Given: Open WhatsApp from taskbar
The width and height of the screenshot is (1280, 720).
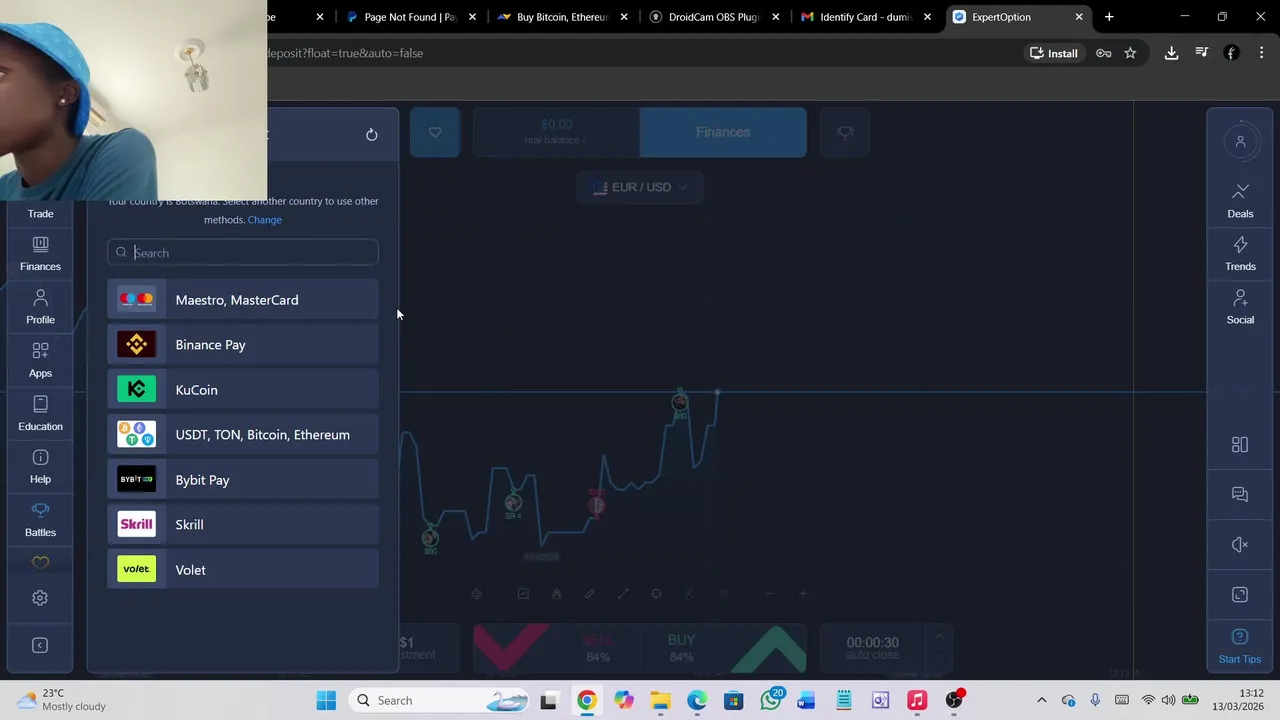Looking at the screenshot, I should click(770, 700).
